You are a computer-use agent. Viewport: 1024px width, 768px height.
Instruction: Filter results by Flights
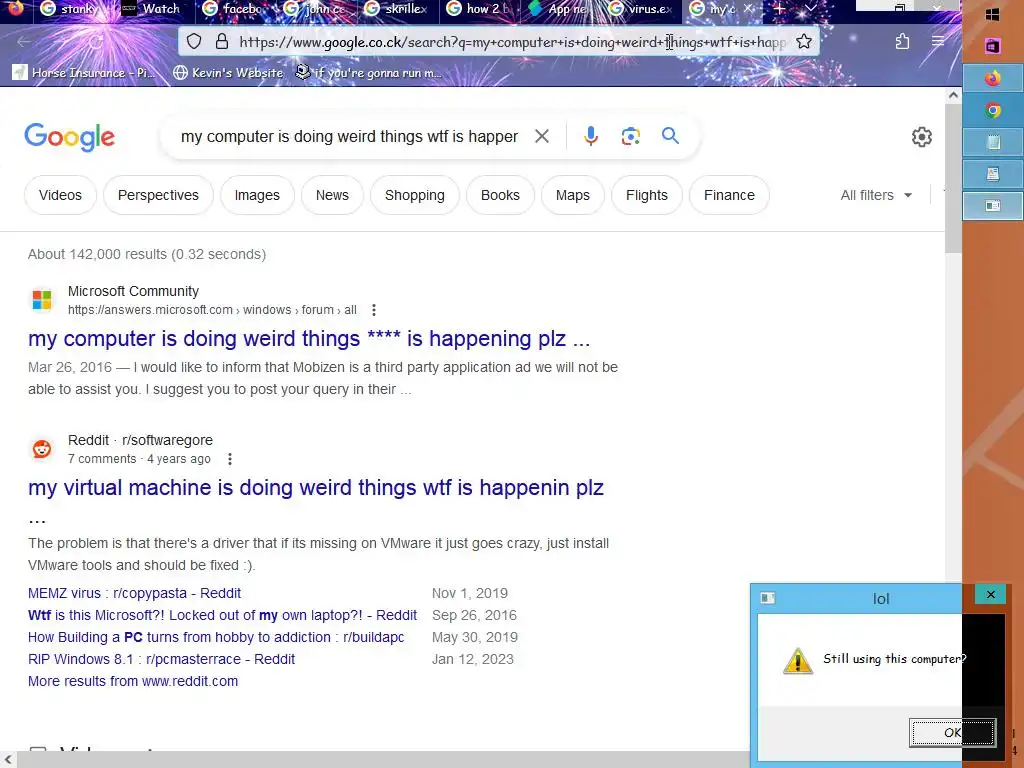(x=647, y=195)
